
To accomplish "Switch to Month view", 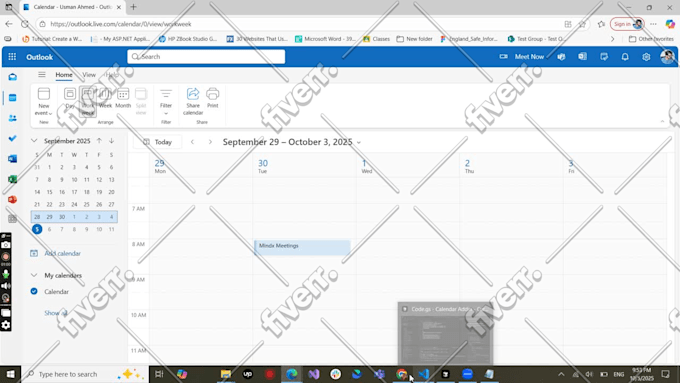I will pos(123,98).
